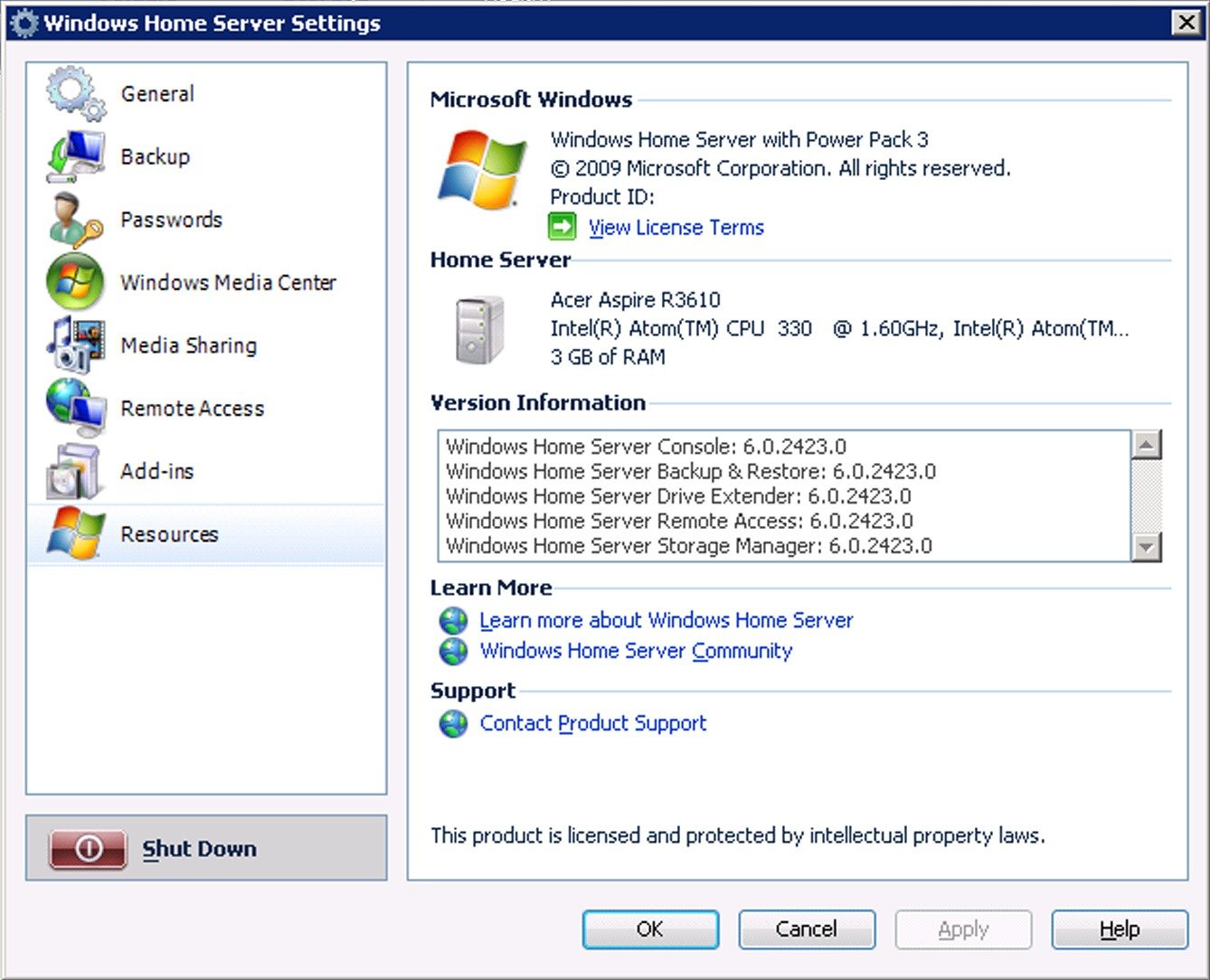Image resolution: width=1210 pixels, height=980 pixels.
Task: Click the green arrow beside View License Terms
Action: (562, 227)
